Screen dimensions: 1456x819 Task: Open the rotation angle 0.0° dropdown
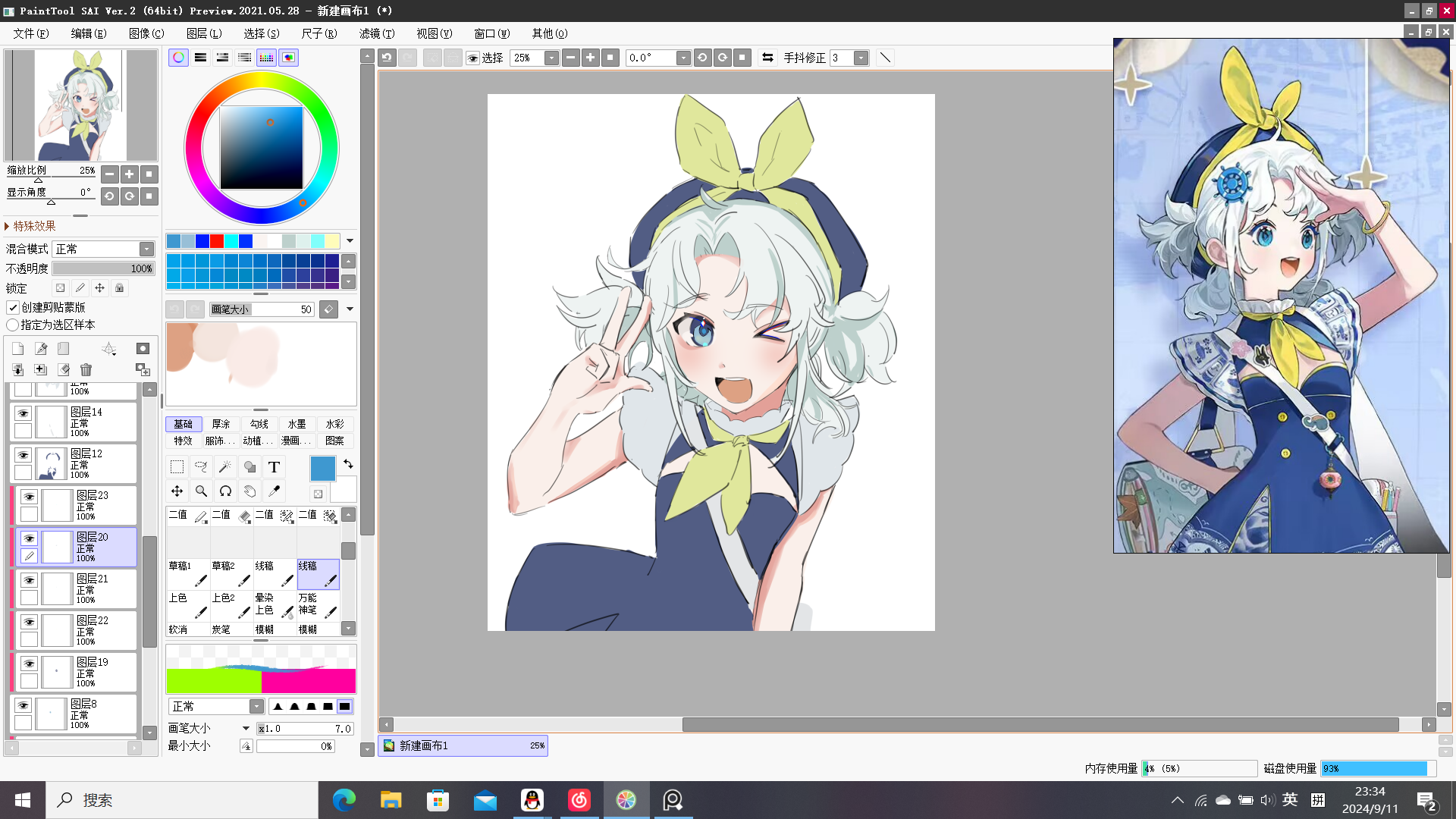pyautogui.click(x=683, y=58)
